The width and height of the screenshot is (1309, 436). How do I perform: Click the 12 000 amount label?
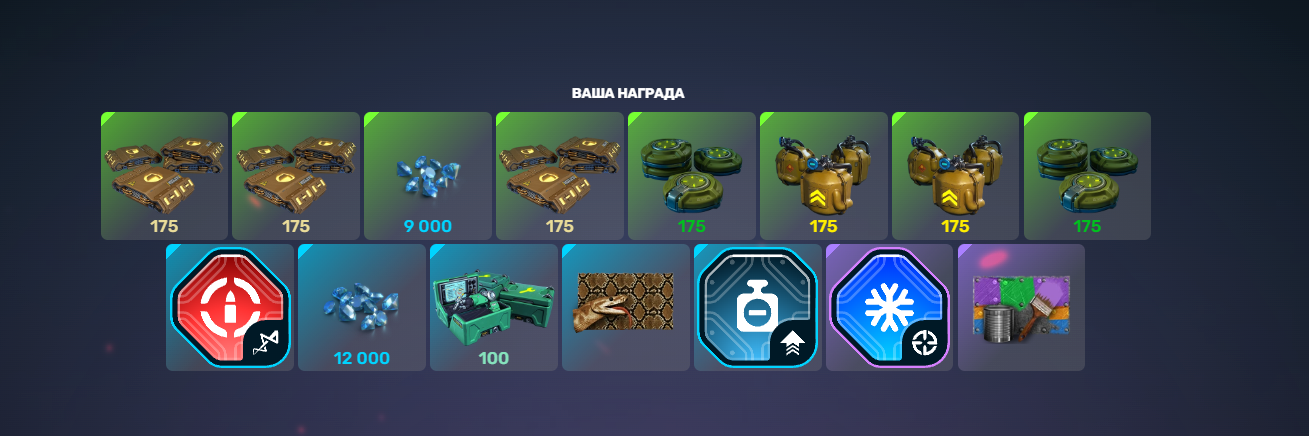pyautogui.click(x=362, y=358)
